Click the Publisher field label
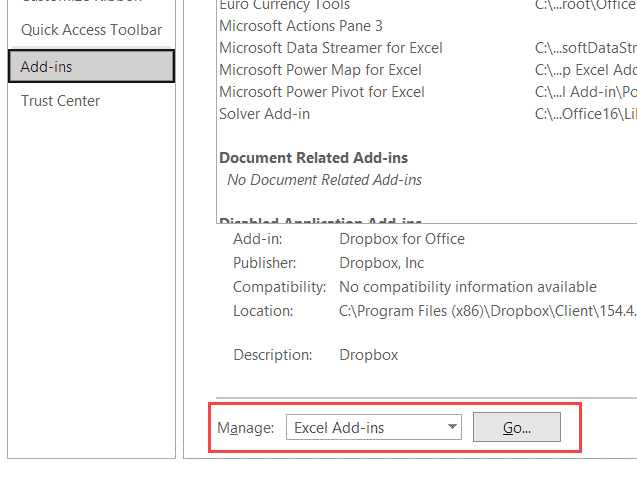The width and height of the screenshot is (637, 483). point(265,263)
